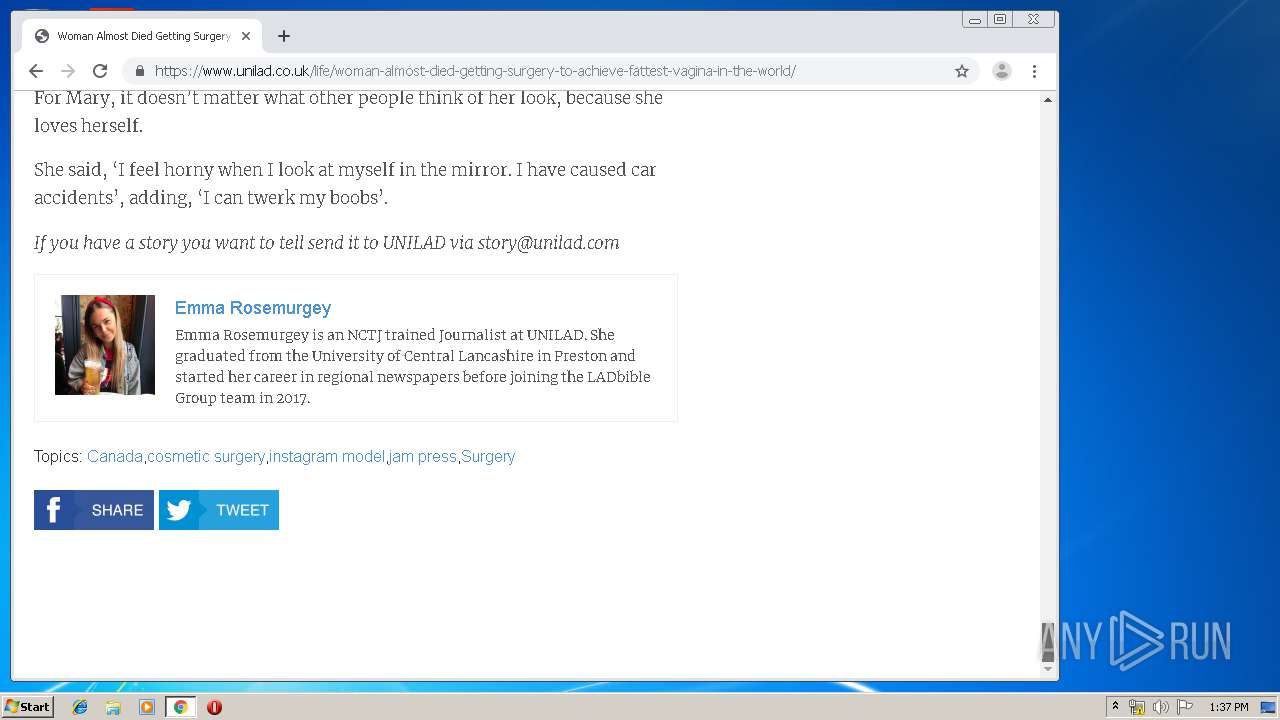Switch to Chrome on the taskbar
The image size is (1280, 720).
tap(180, 707)
